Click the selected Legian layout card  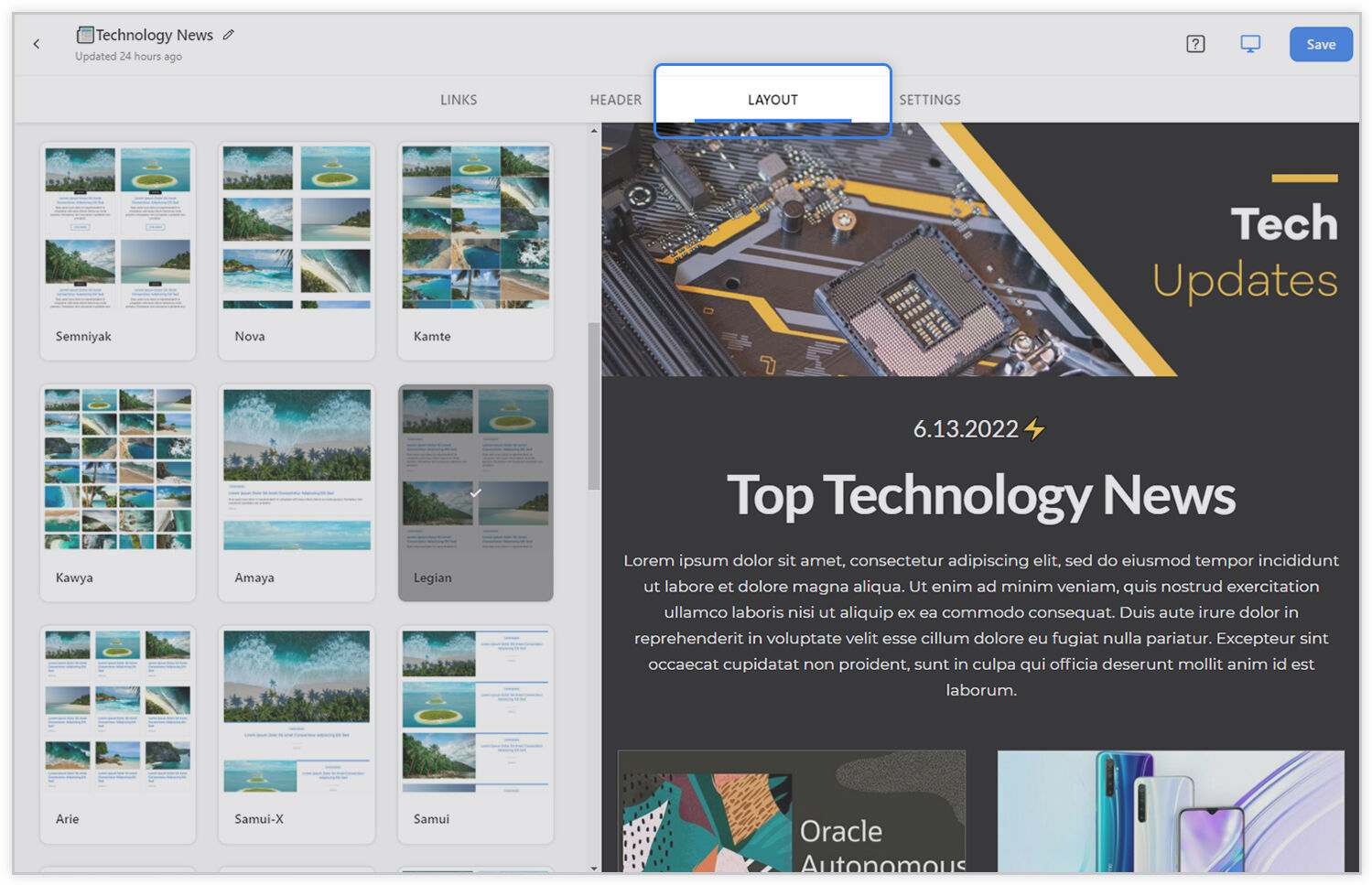[476, 492]
